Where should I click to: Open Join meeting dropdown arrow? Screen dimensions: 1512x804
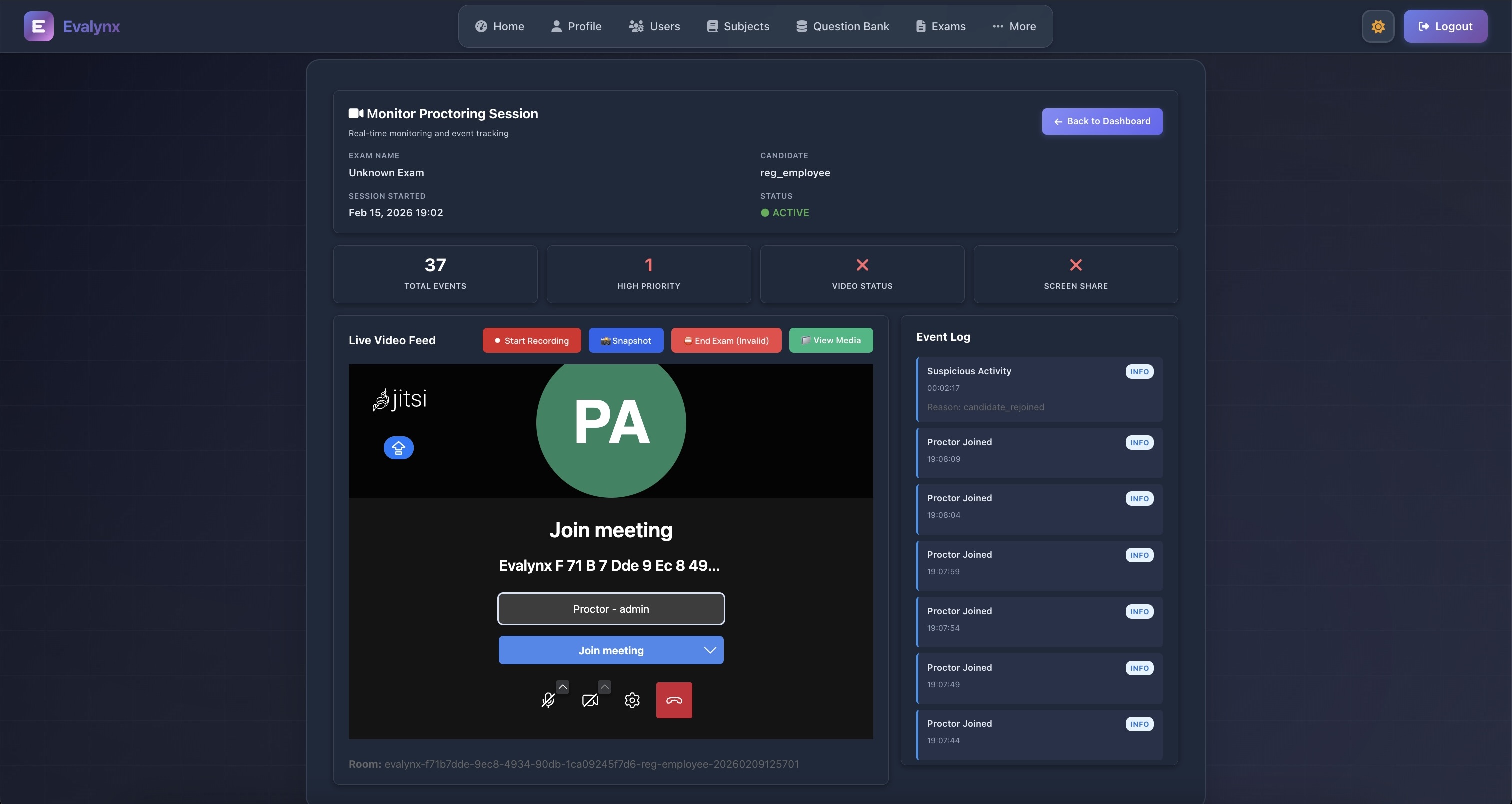pyautogui.click(x=709, y=650)
